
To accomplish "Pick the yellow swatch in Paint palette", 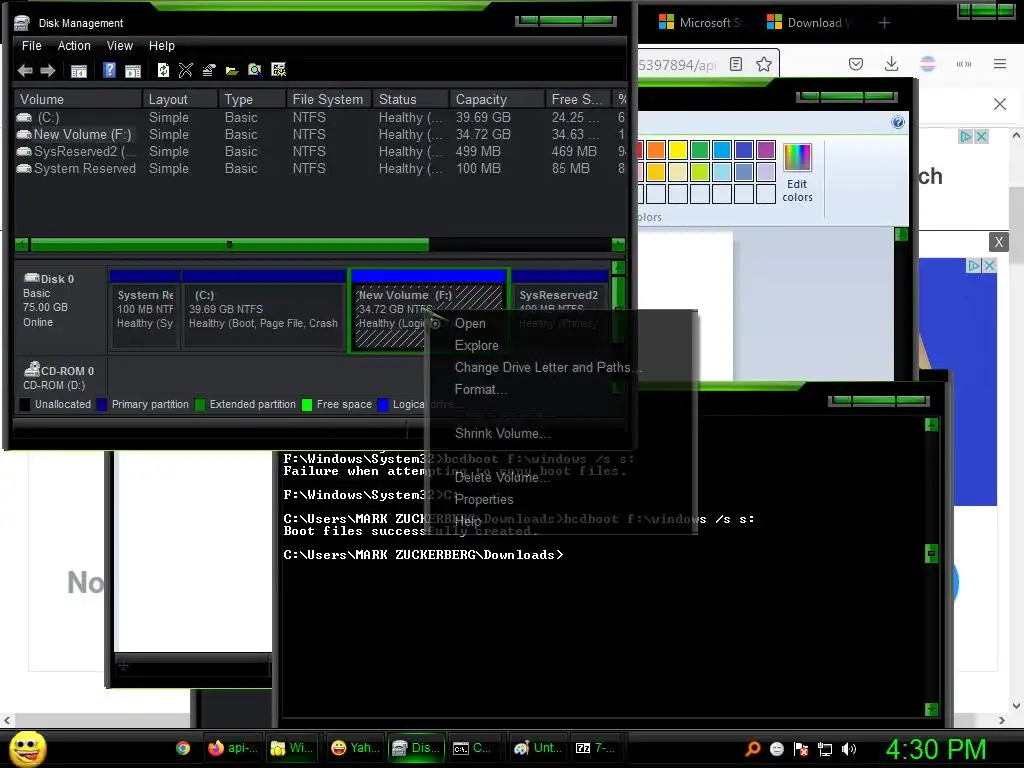I will point(678,150).
